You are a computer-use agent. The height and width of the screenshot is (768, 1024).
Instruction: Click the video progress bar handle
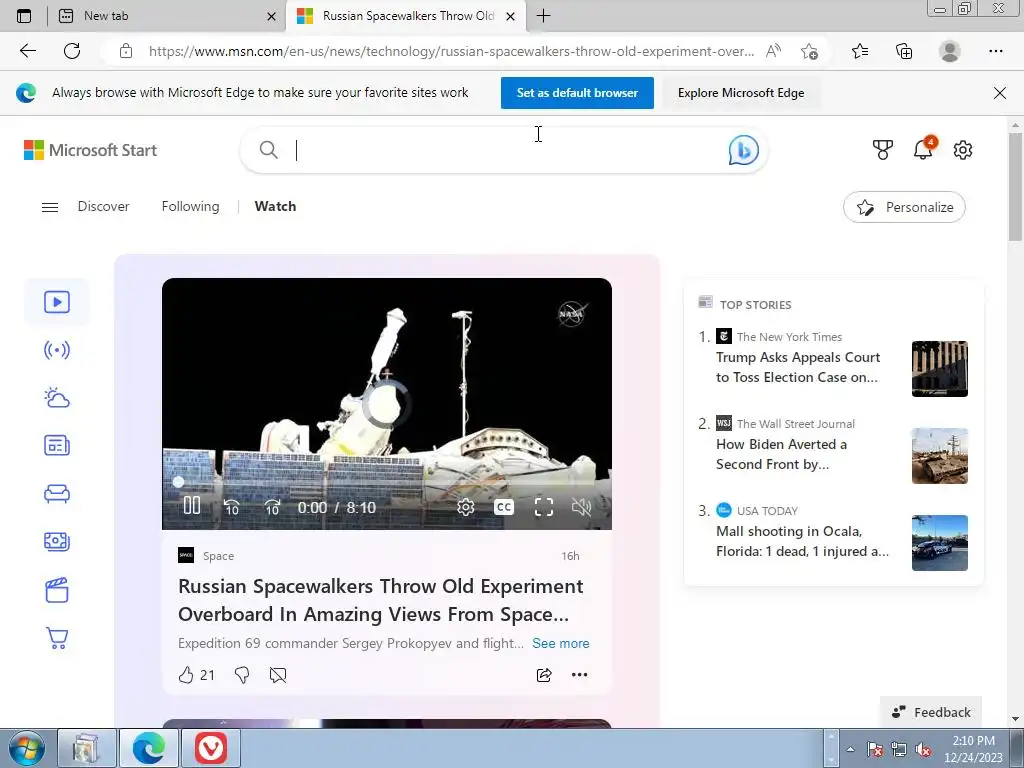(178, 482)
